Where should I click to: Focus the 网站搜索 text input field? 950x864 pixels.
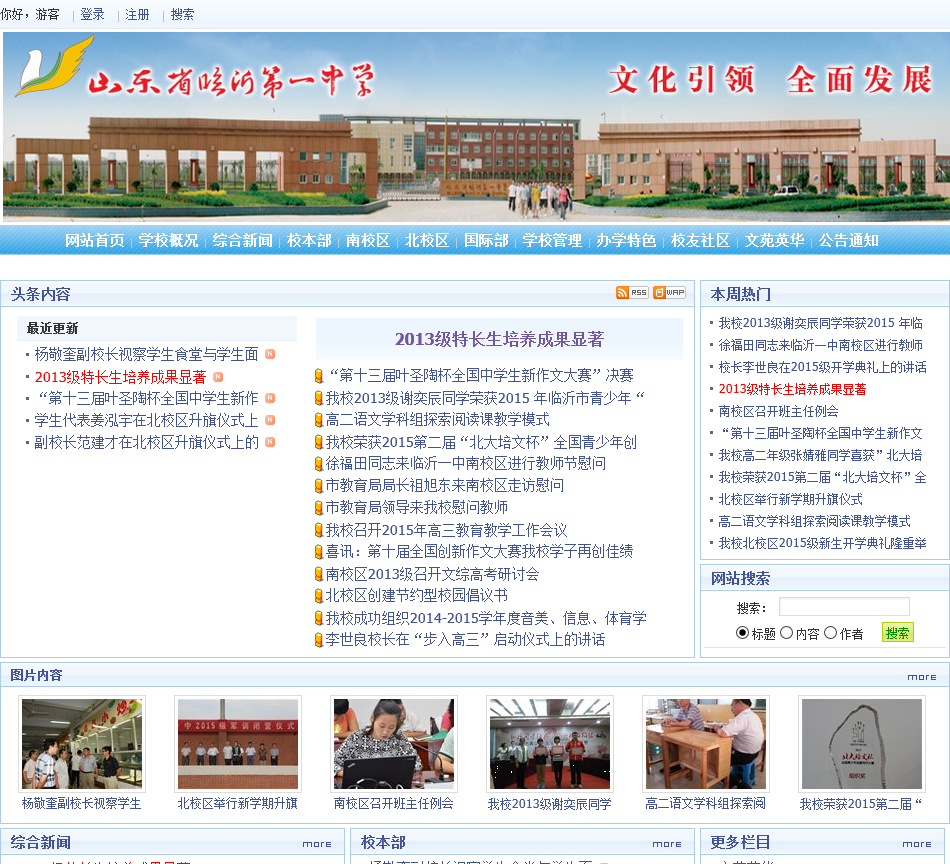[x=844, y=606]
